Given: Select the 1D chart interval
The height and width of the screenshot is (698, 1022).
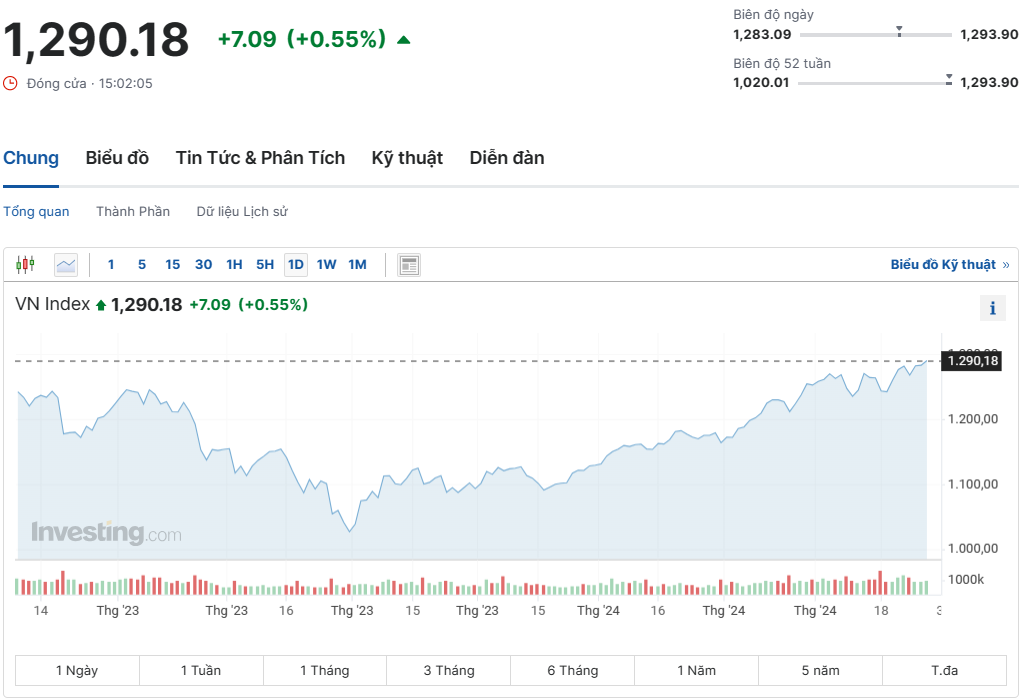Looking at the screenshot, I should click(295, 265).
